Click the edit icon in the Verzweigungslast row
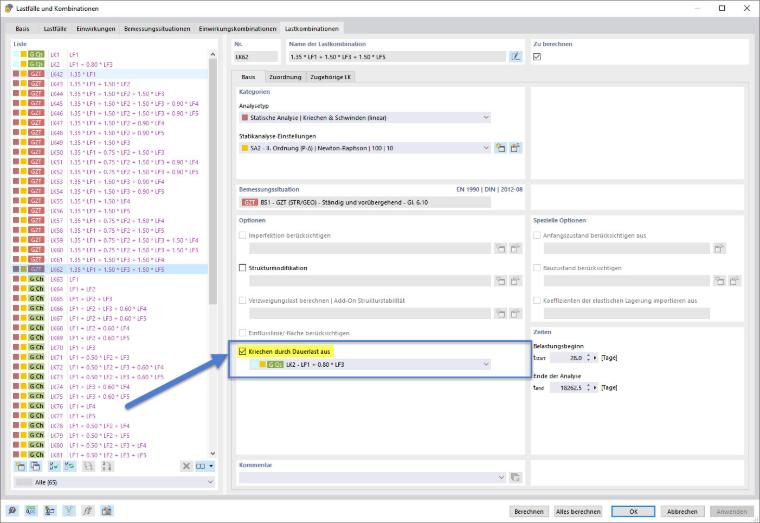Image resolution: width=760 pixels, height=523 pixels. [515, 314]
